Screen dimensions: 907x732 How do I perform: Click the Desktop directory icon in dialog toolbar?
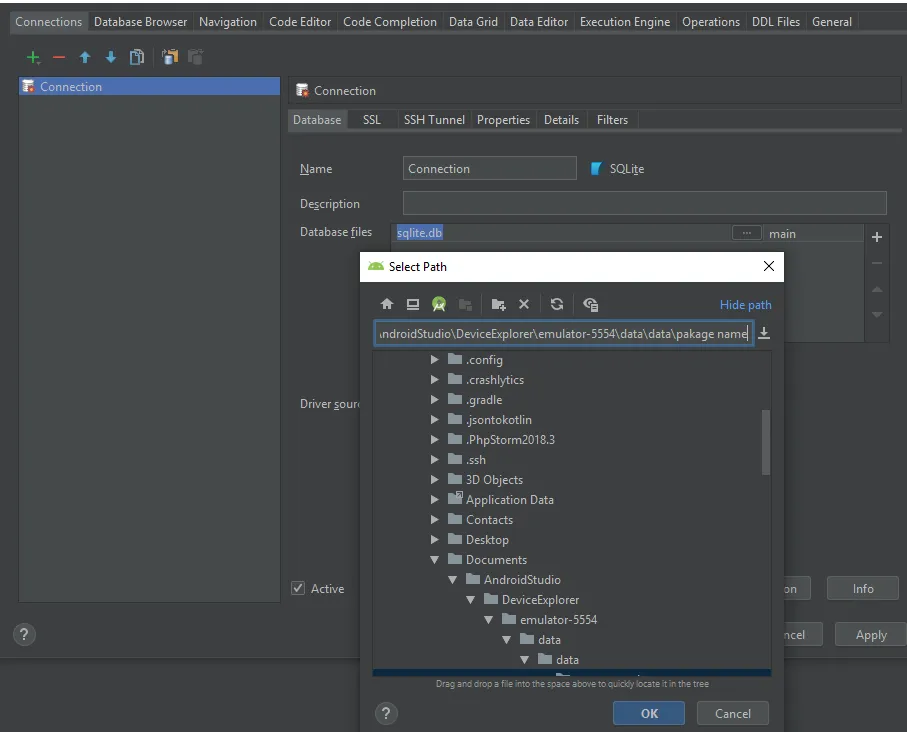click(413, 305)
